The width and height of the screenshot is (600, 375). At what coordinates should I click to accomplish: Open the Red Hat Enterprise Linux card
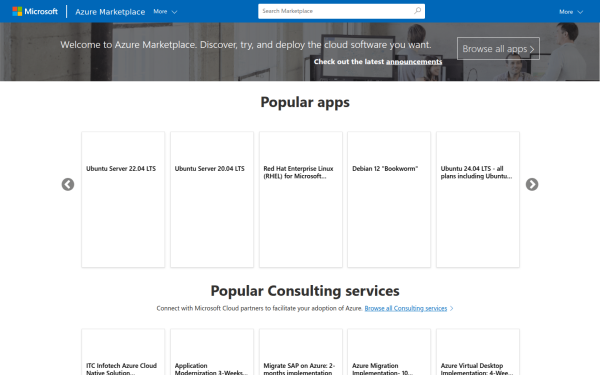pyautogui.click(x=301, y=199)
